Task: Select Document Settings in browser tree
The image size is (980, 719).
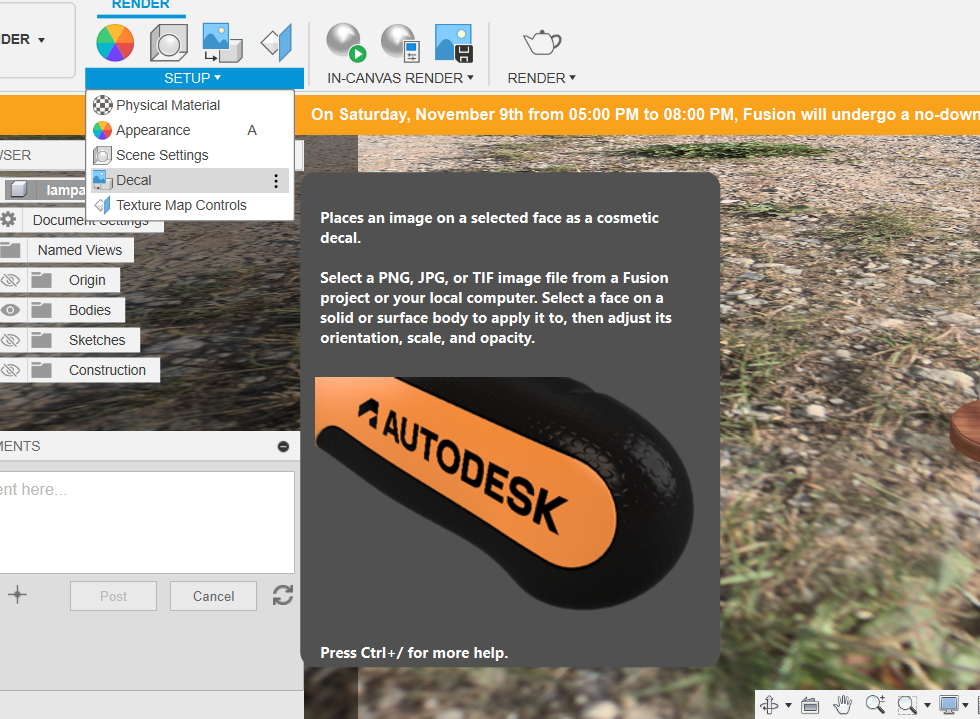Action: (91, 220)
